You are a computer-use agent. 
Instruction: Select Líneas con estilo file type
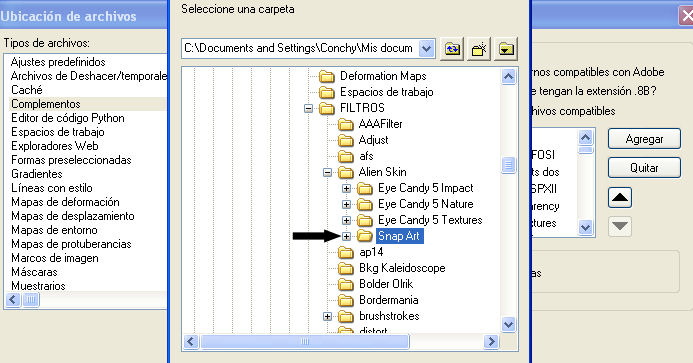point(52,188)
